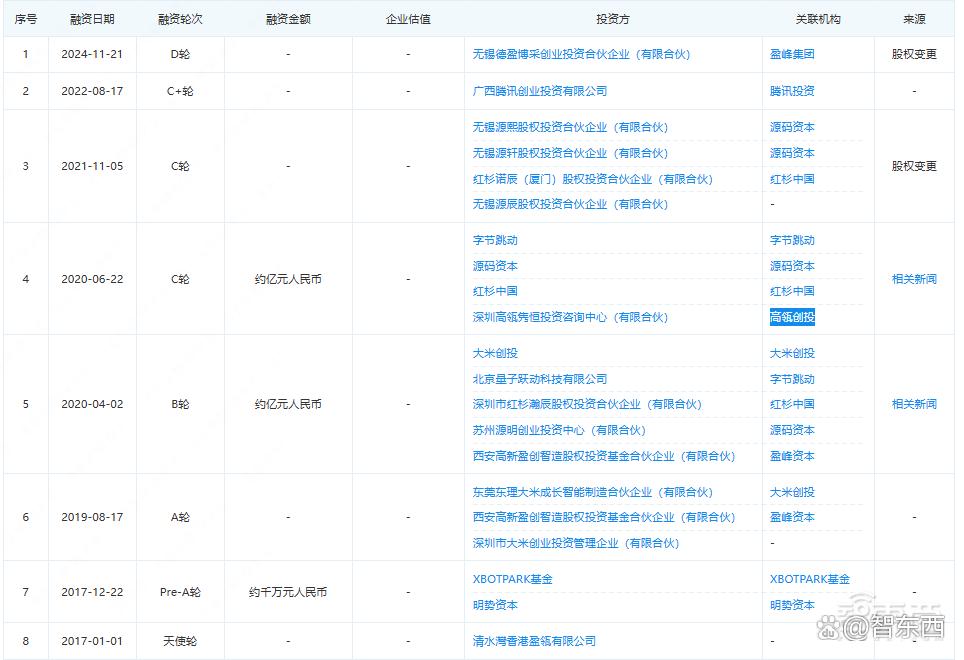Image resolution: width=964 pixels, height=660 pixels.
Task: Open 红杉中国 institution beside 红杉诺辰 investor
Action: tap(792, 179)
